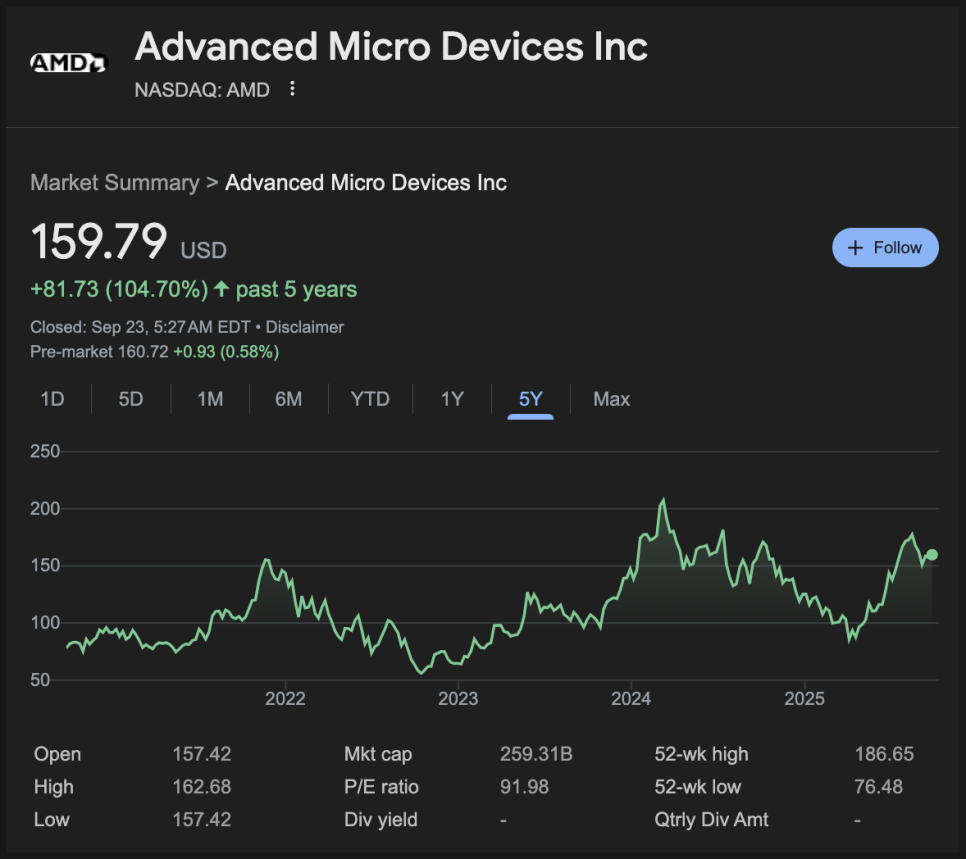
Task: Click the 159.79 current price value
Action: 99,241
